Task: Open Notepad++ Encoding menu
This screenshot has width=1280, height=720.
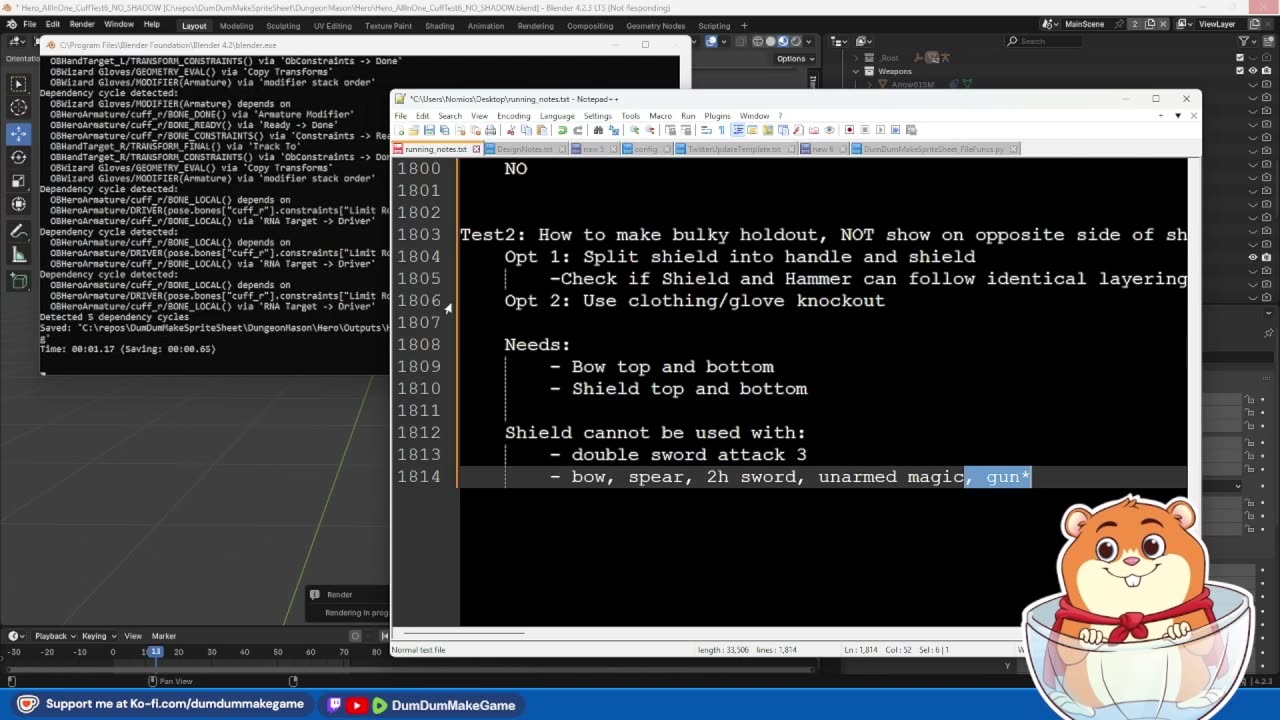Action: coord(513,116)
